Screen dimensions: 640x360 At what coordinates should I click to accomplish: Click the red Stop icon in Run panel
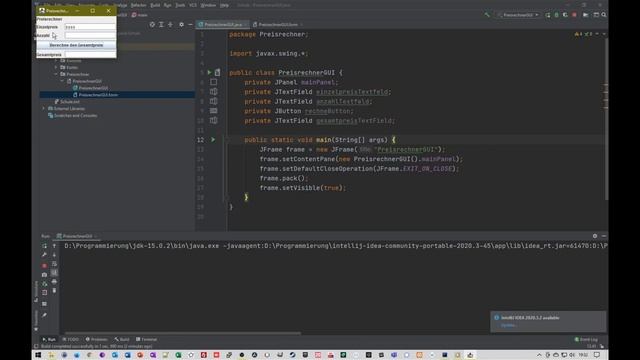44,265
